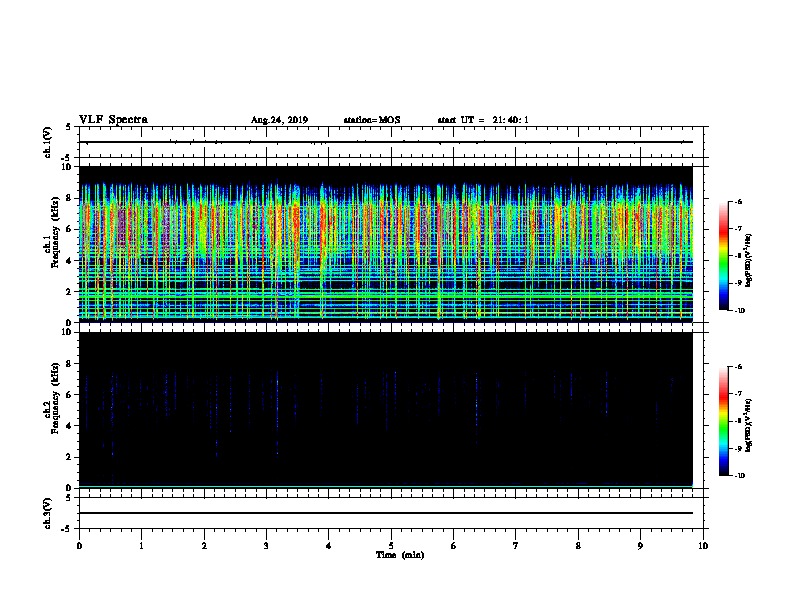
Task: Click the "-7" value on ch.1 colorbar
Action: pos(738,229)
